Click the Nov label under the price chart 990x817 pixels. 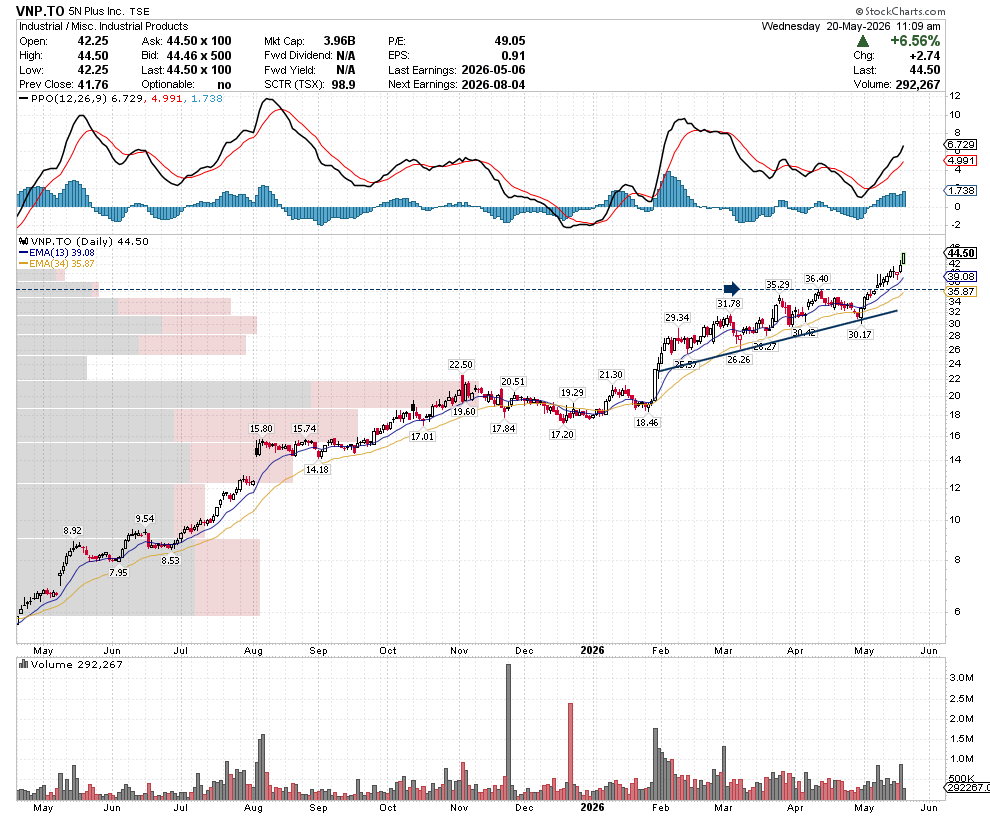pos(459,650)
